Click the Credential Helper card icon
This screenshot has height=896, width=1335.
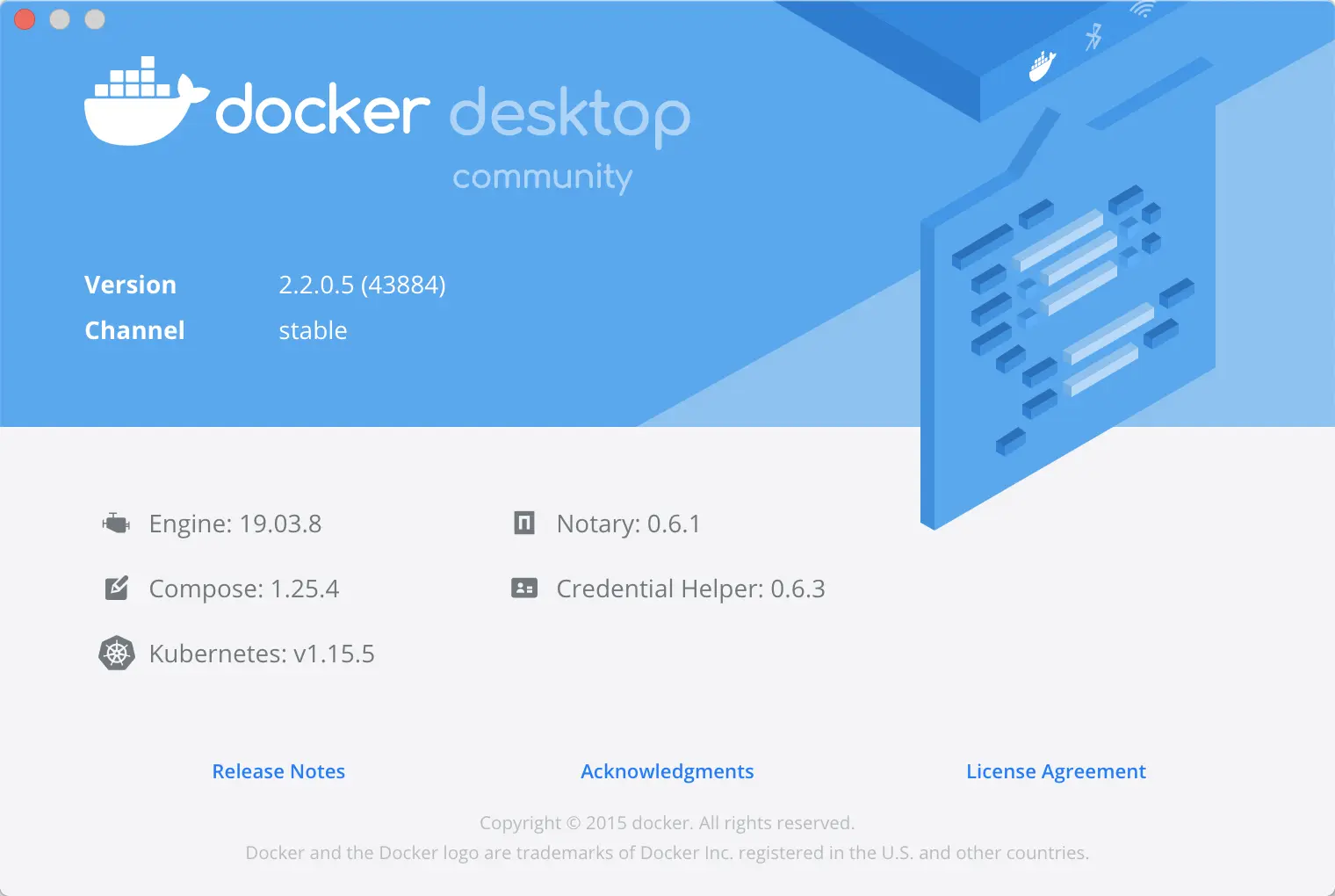pyautogui.click(x=524, y=589)
